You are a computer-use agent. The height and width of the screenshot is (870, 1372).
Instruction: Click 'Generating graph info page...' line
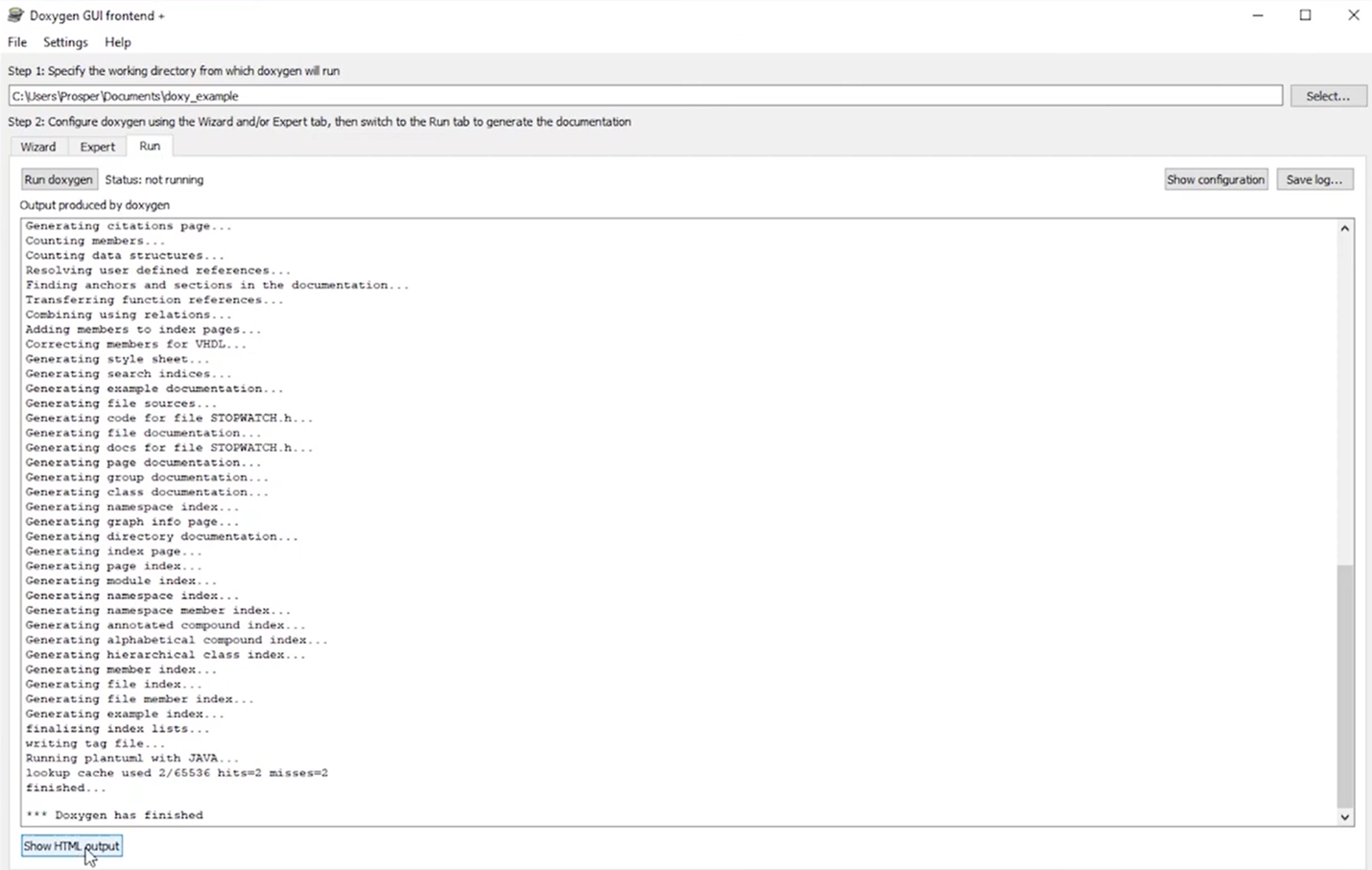click(132, 522)
